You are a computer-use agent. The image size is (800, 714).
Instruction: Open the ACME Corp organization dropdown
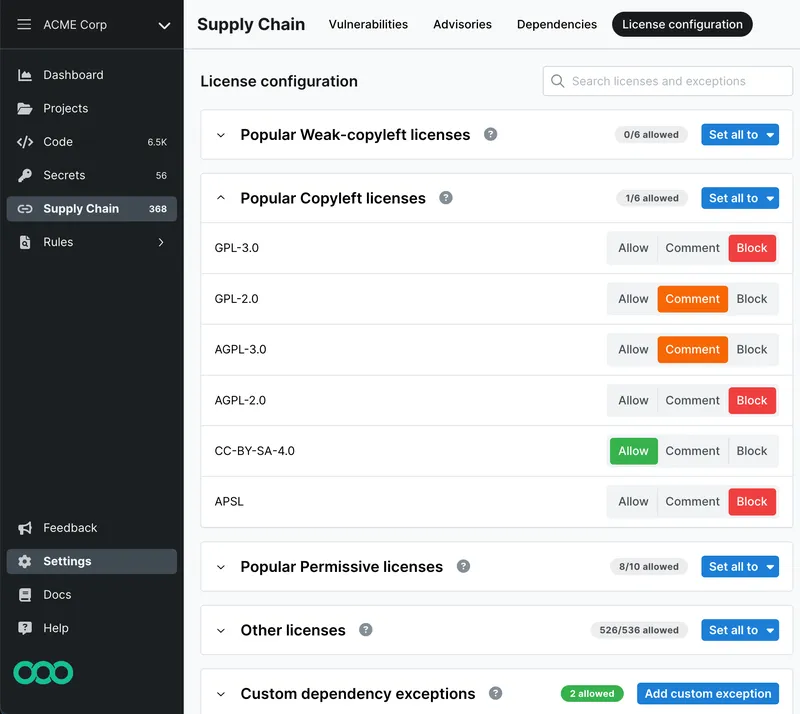pos(164,25)
